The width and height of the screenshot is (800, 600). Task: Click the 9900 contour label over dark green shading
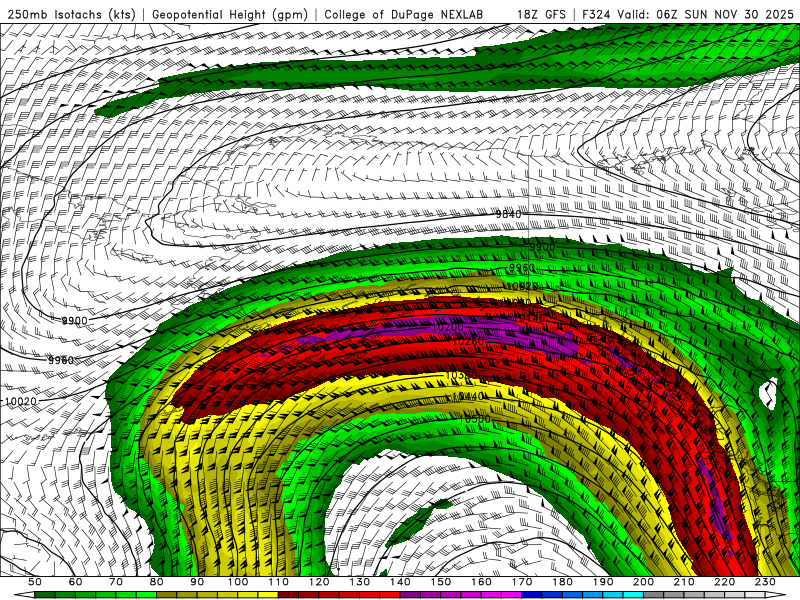pyautogui.click(x=542, y=247)
